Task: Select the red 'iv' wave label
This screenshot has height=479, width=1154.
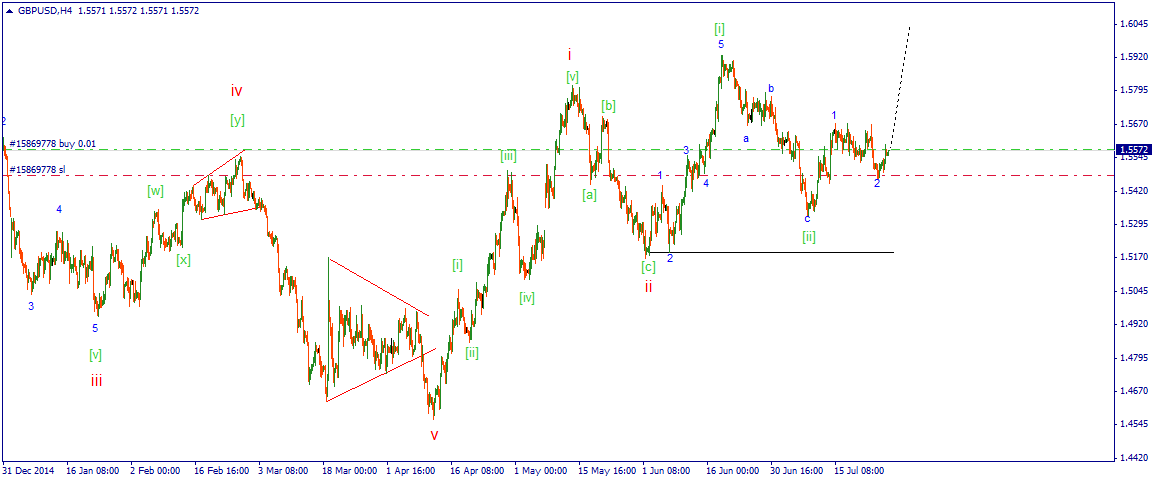Action: tap(236, 91)
